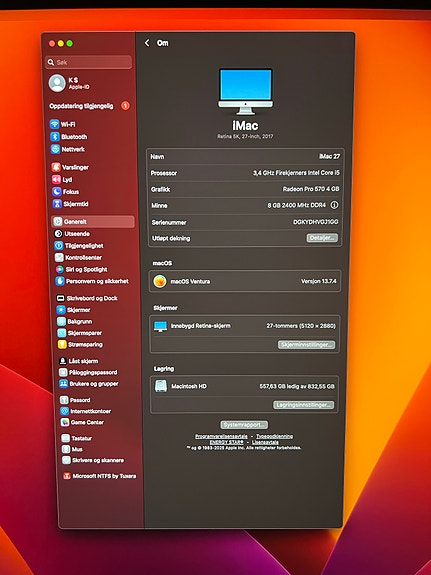Click the 3,4 GHz processor value
Screen dimensions: 431x575
[296, 173]
